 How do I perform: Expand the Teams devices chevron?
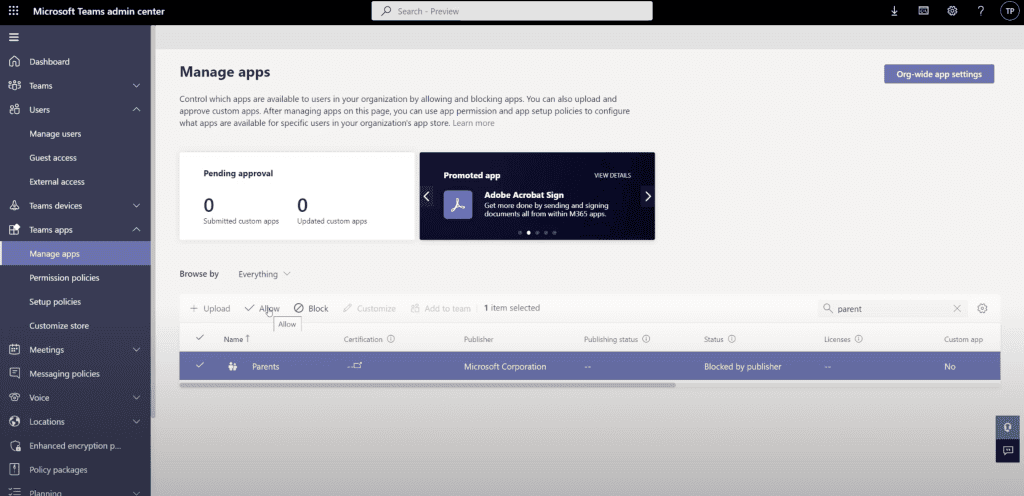136,206
